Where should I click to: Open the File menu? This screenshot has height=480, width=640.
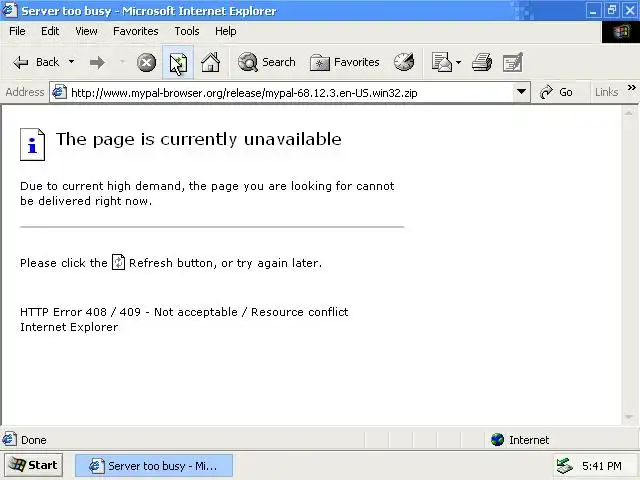click(17, 31)
